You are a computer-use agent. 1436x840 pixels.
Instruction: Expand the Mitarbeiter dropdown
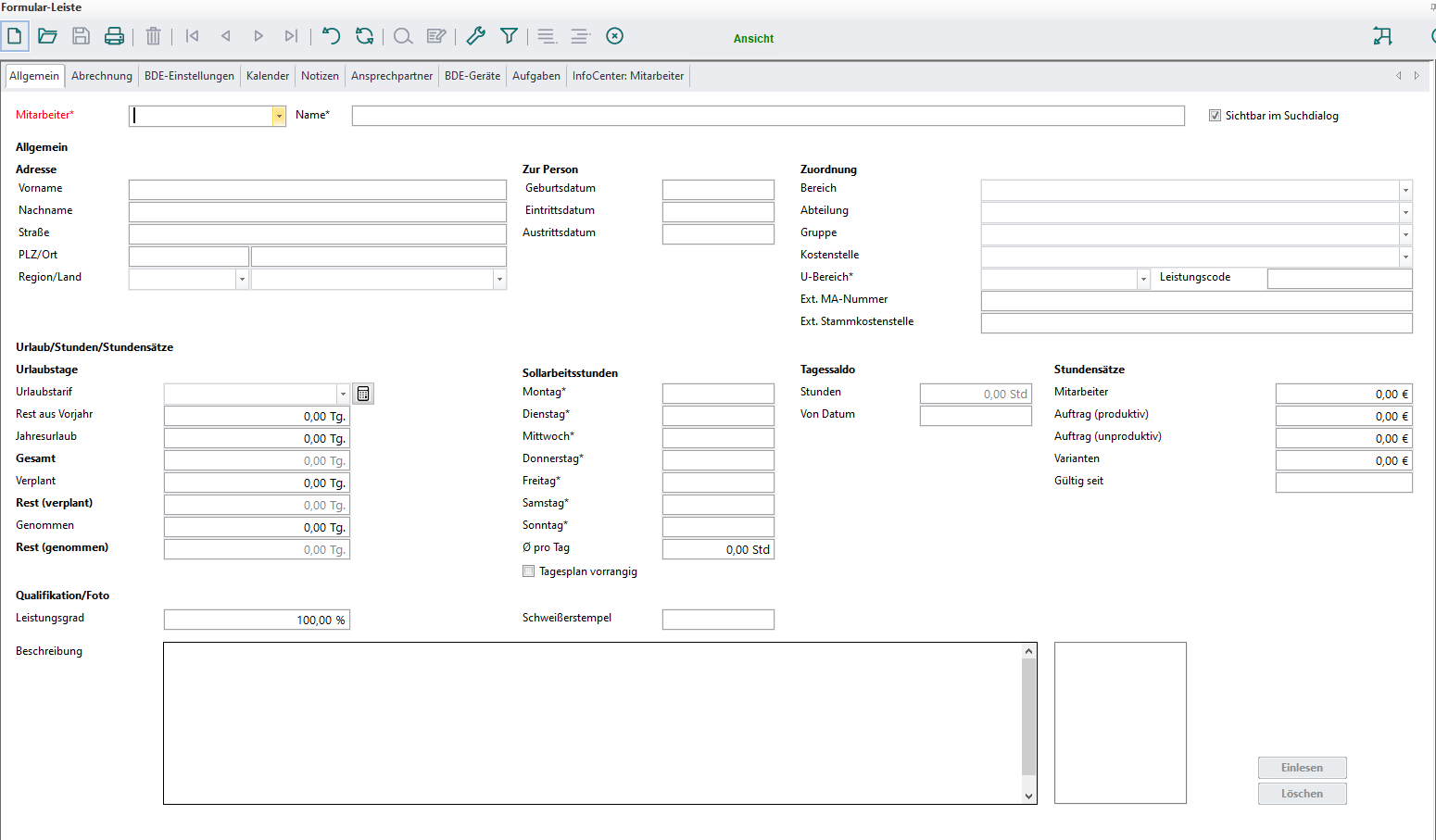coord(279,116)
